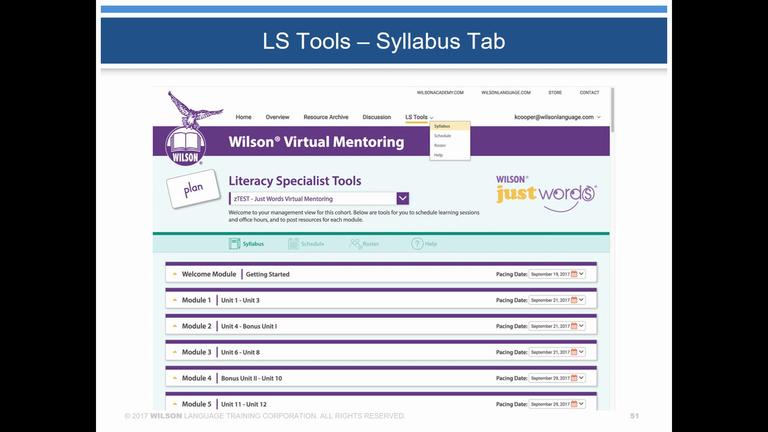Open calendar icon in Module 3 row
Image resolution: width=768 pixels, height=432 pixels.
[574, 352]
